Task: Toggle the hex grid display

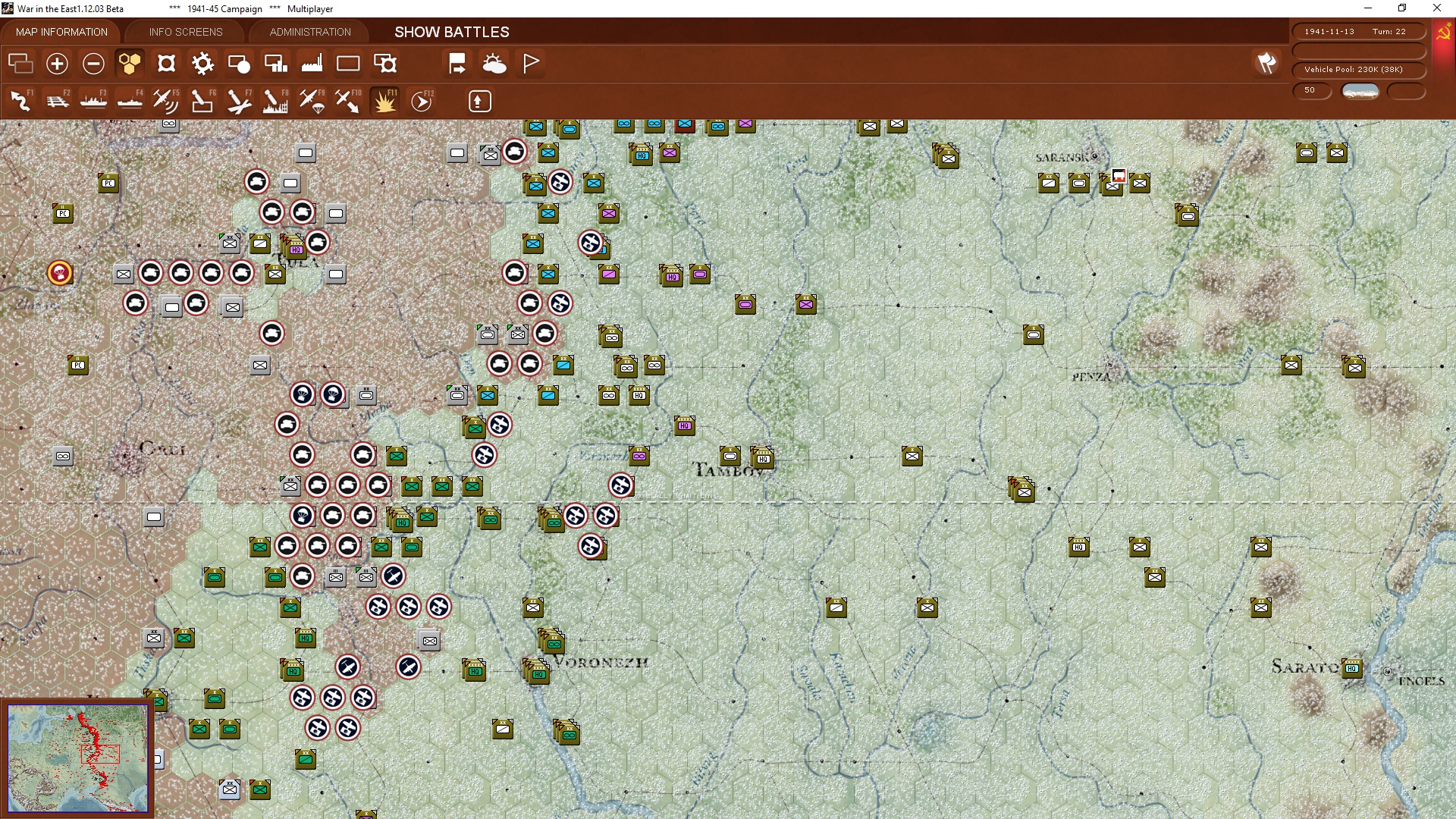Action: coord(130,64)
